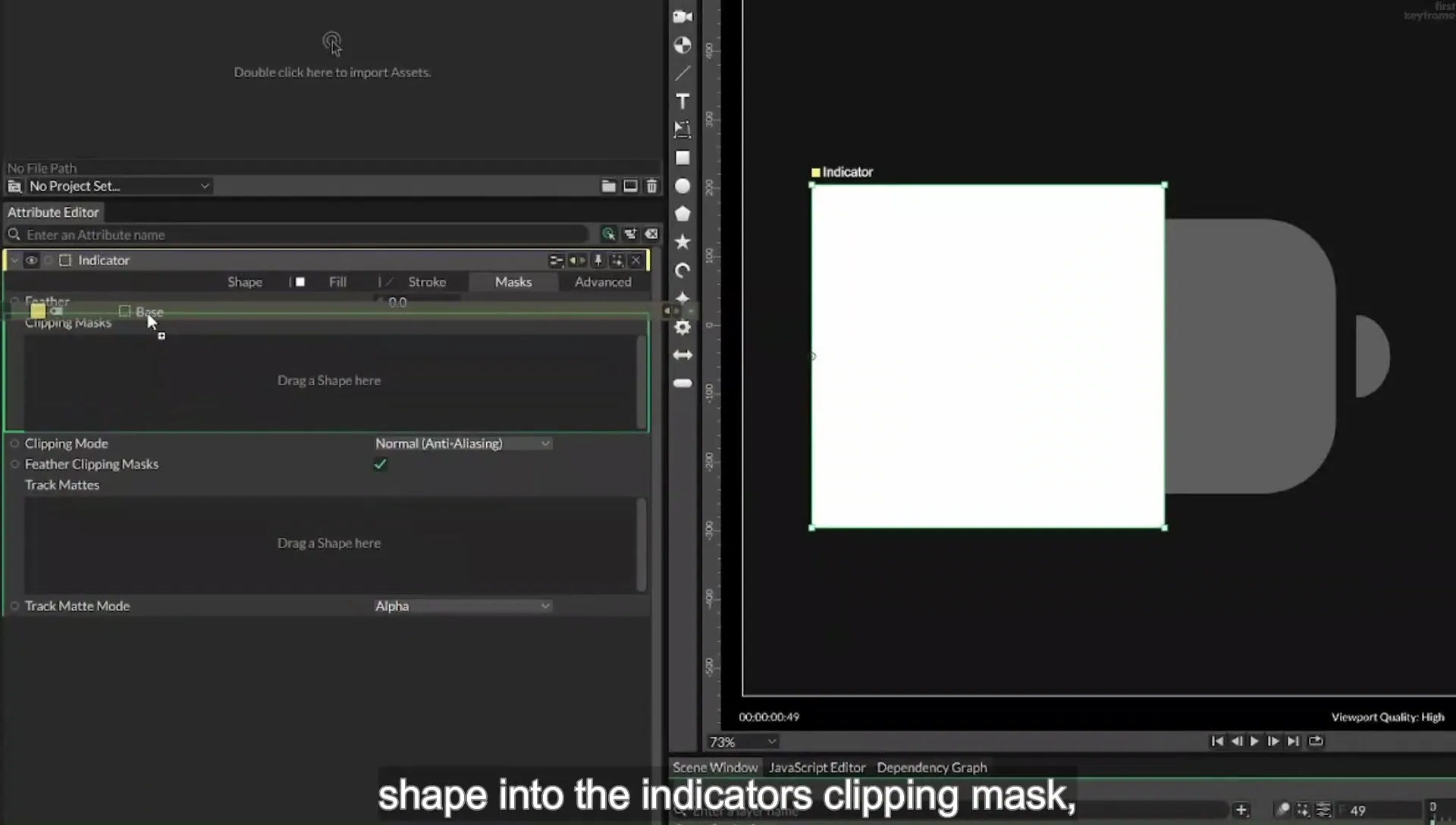Toggle keyframe circle next to Clipping Mode
The width and height of the screenshot is (1456, 825).
14,444
